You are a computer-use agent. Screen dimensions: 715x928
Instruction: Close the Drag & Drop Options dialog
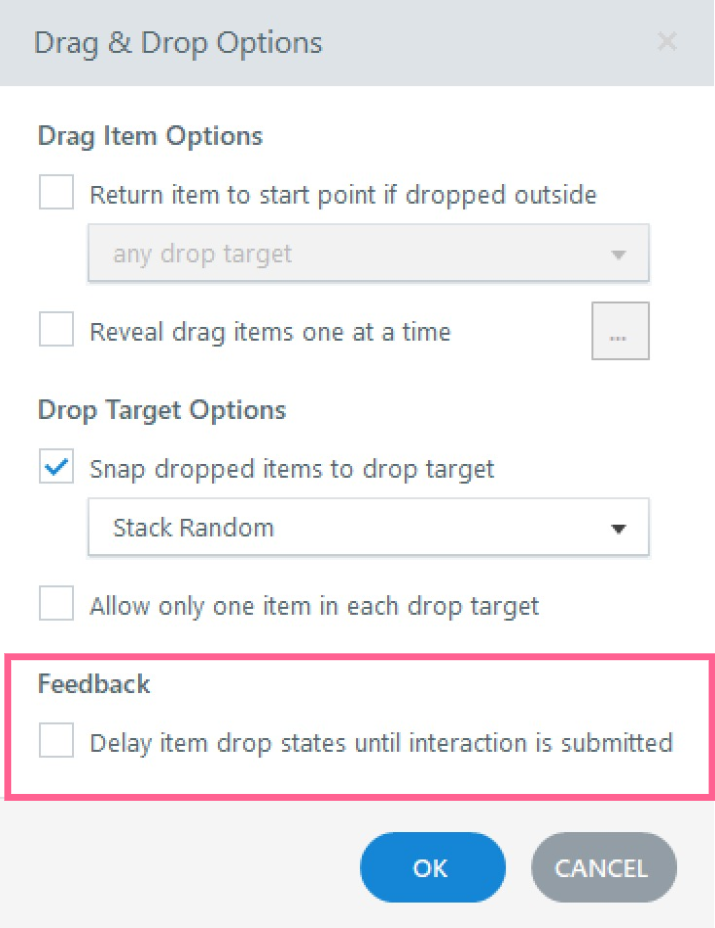point(667,42)
